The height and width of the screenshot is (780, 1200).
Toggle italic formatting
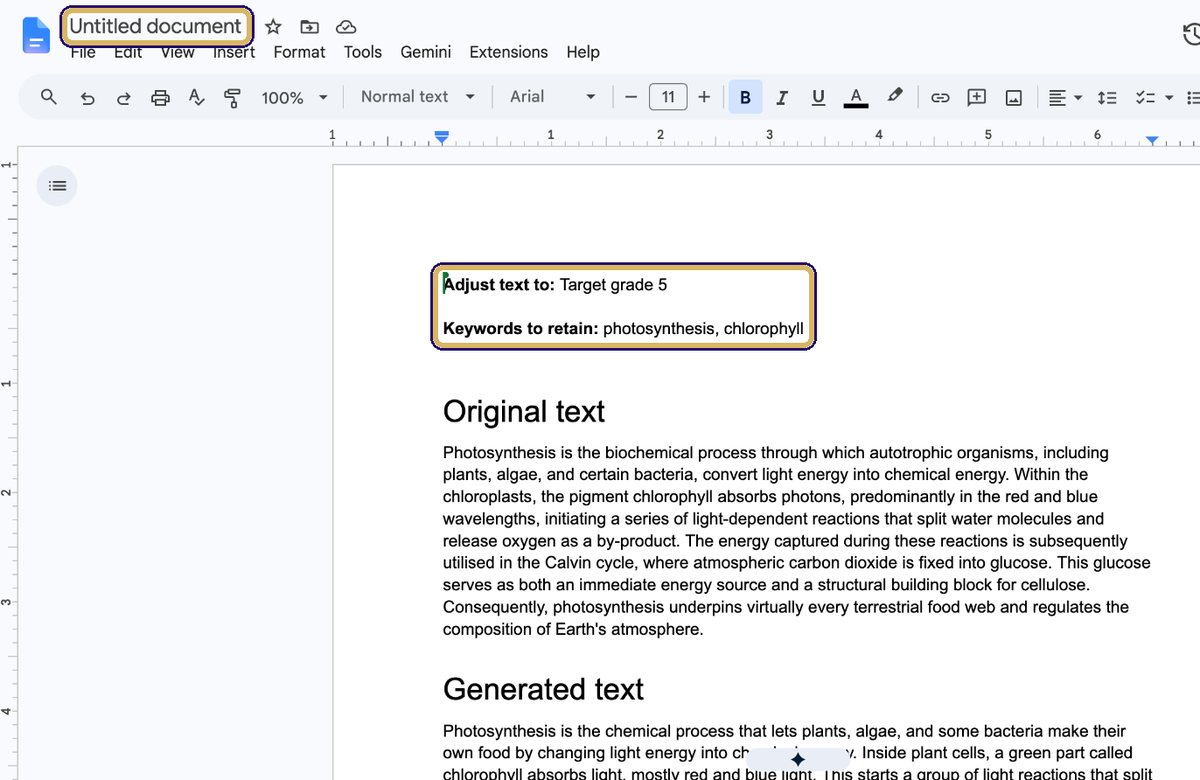[x=782, y=97]
